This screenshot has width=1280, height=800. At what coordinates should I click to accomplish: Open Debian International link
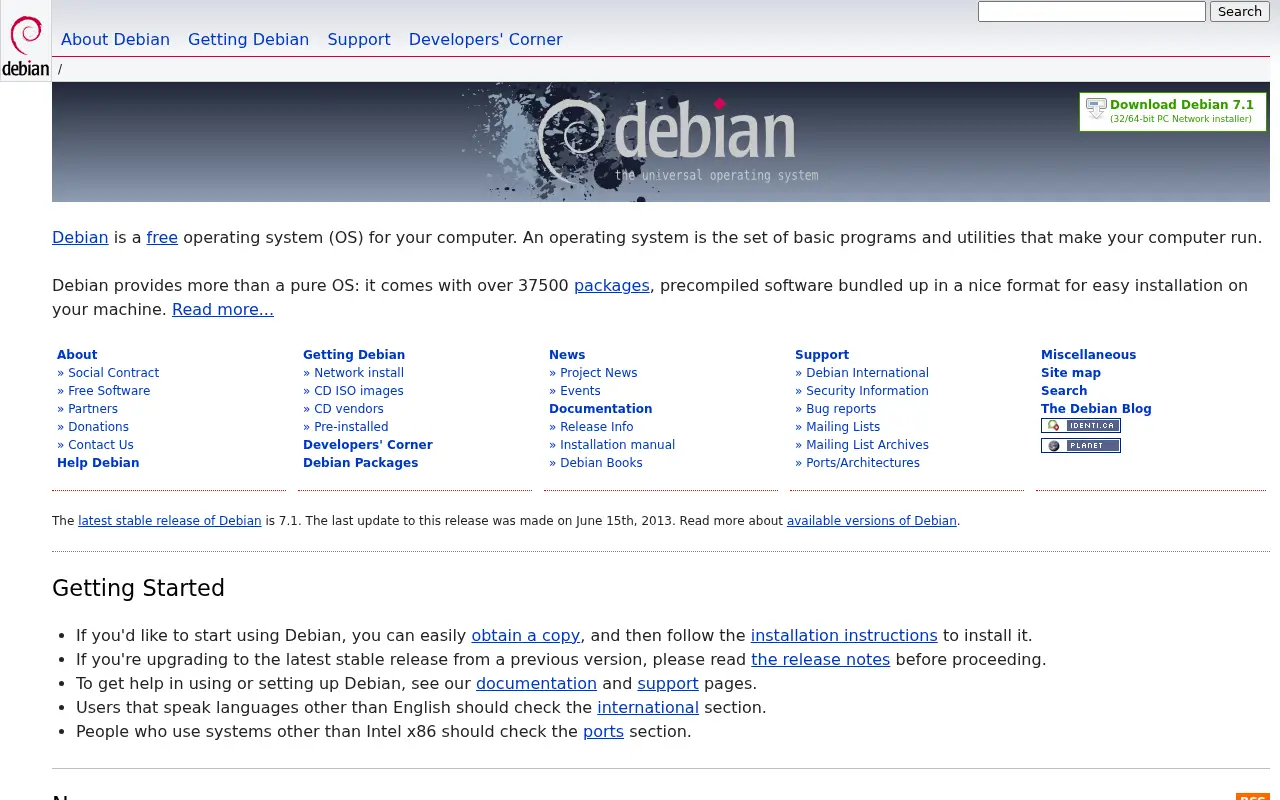pyautogui.click(x=867, y=373)
